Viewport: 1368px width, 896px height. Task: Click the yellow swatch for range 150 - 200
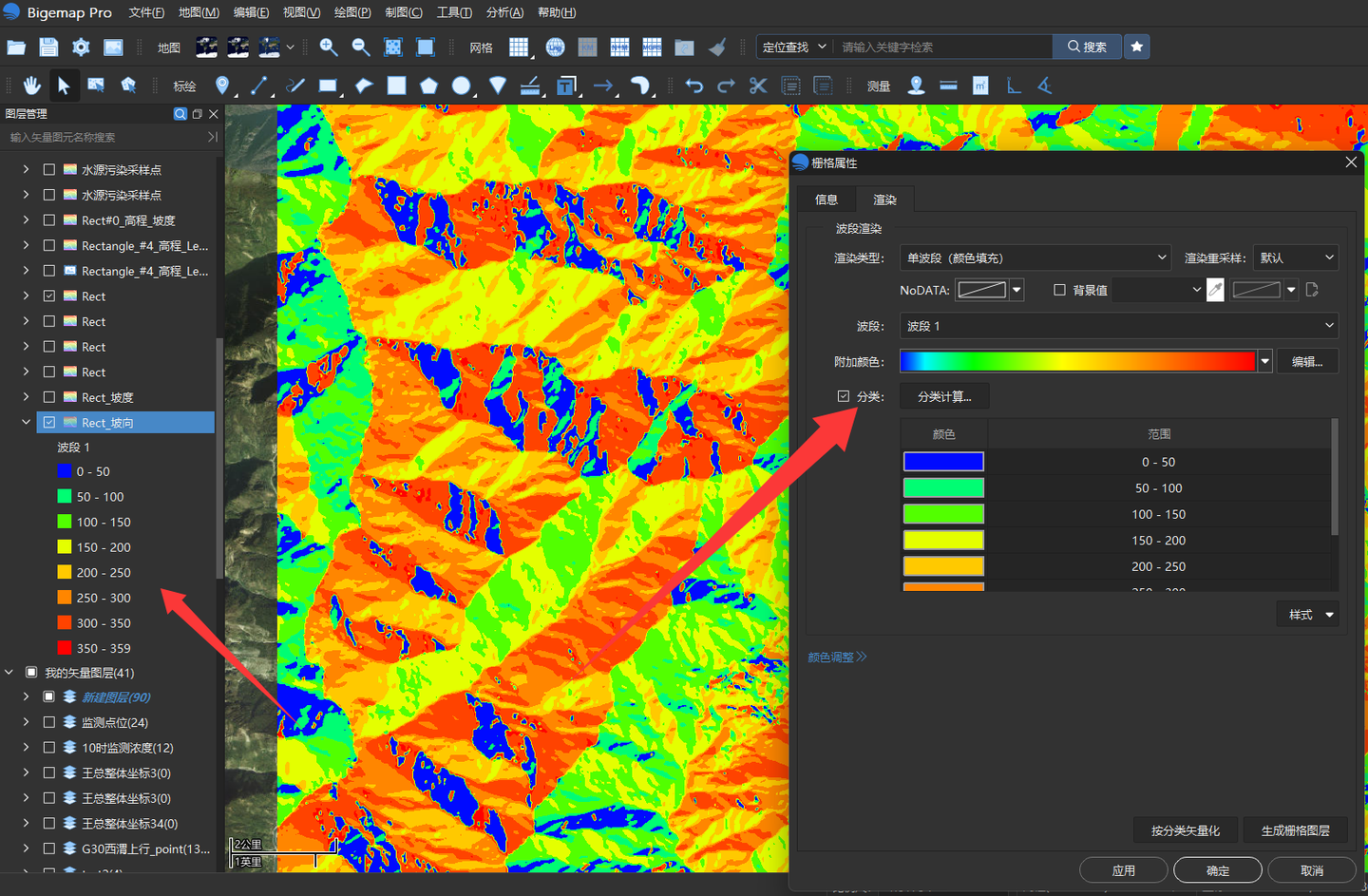(x=943, y=540)
